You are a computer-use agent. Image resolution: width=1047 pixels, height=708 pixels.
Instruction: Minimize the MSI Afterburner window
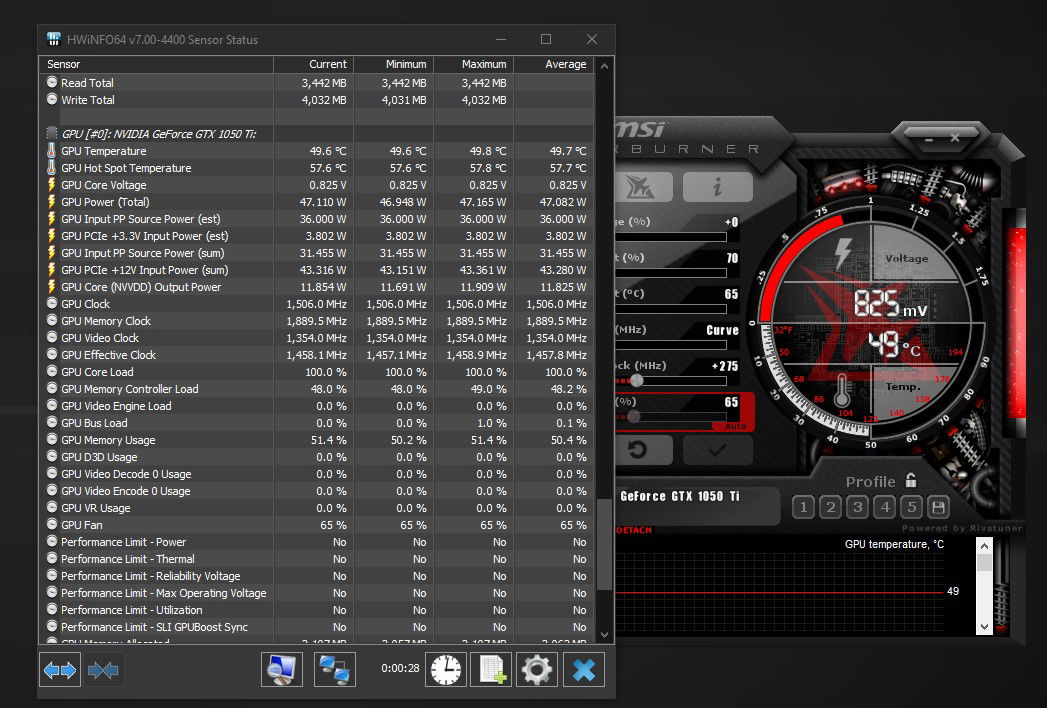coord(928,140)
